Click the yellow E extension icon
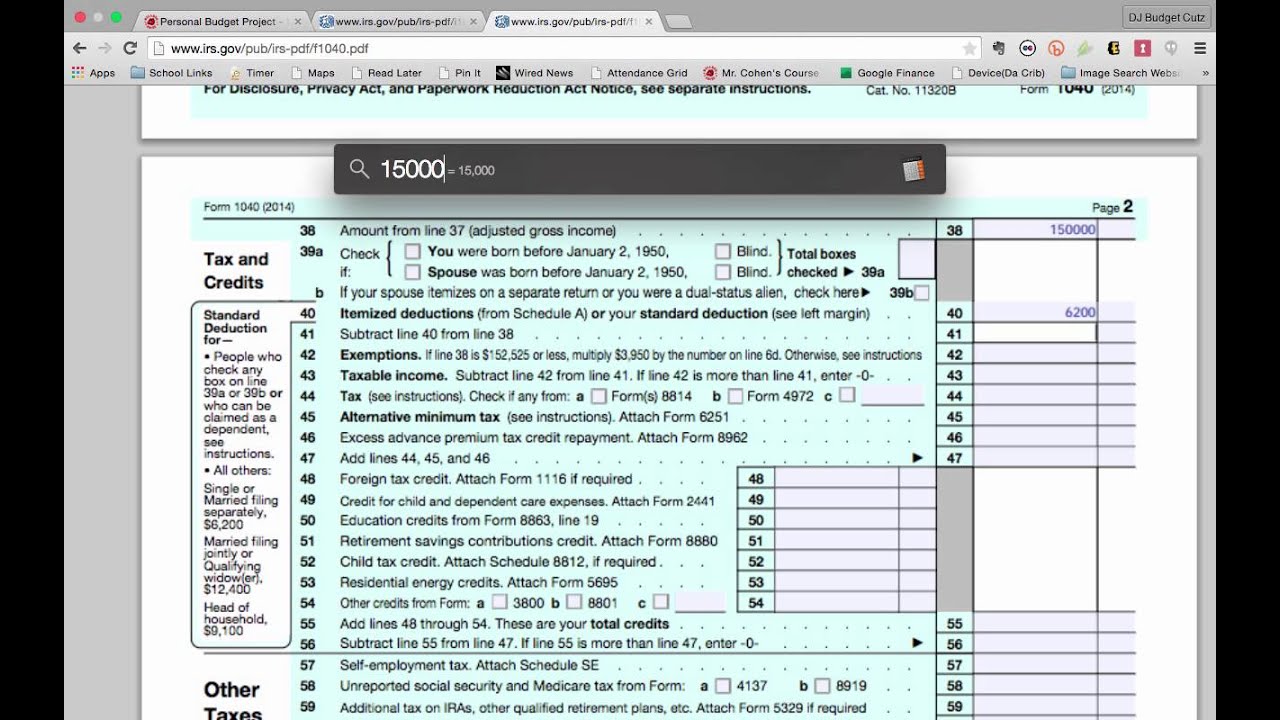The width and height of the screenshot is (1280, 720). [x=1114, y=48]
